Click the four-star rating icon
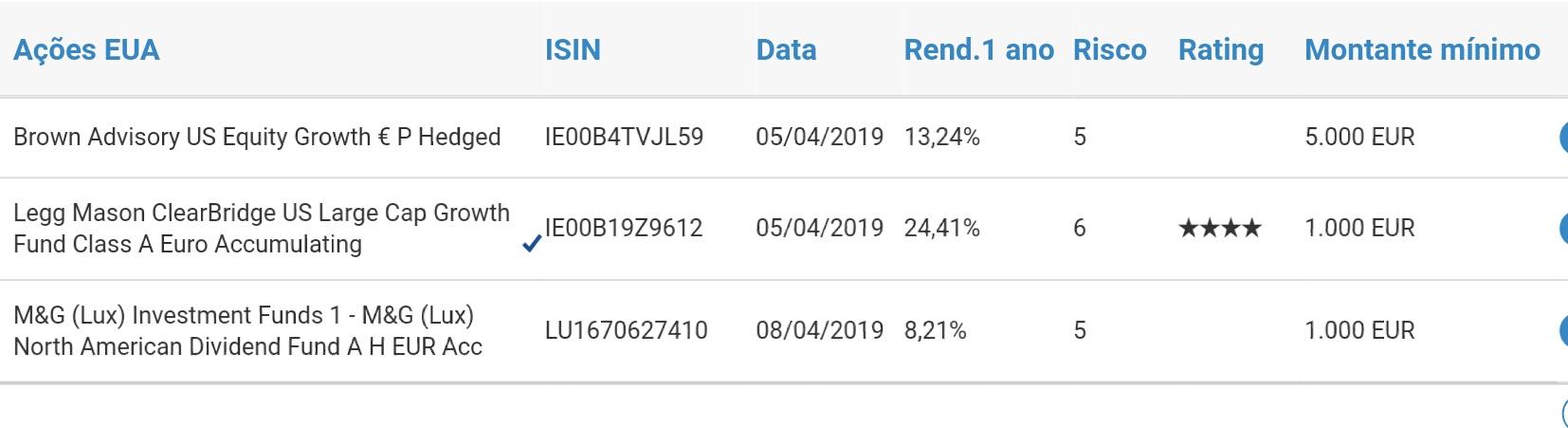The width and height of the screenshot is (1568, 428). coord(1219,229)
